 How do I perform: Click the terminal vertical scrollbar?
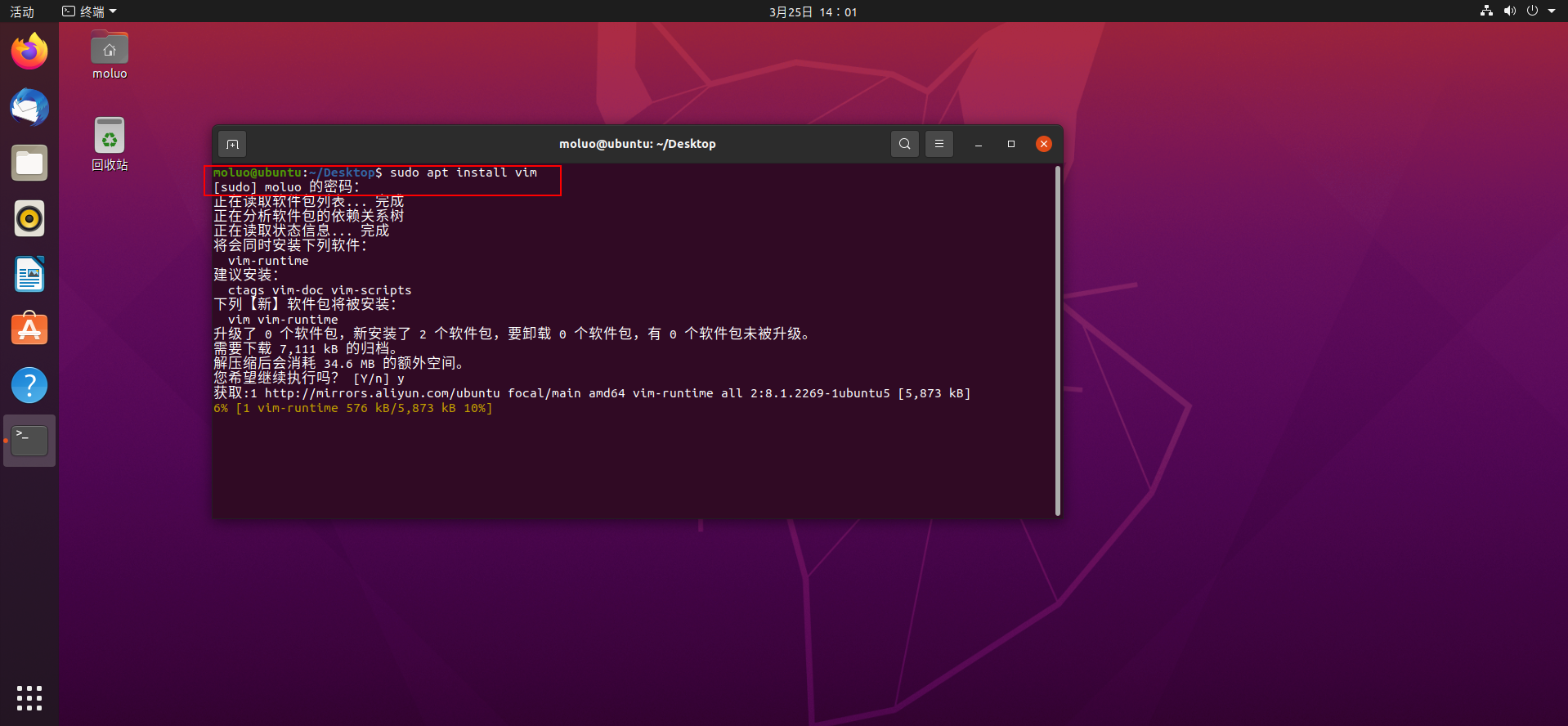coord(1058,340)
